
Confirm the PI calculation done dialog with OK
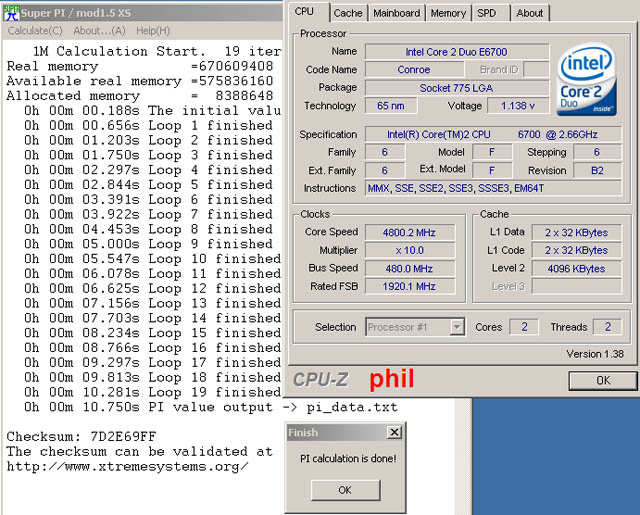[x=344, y=490]
